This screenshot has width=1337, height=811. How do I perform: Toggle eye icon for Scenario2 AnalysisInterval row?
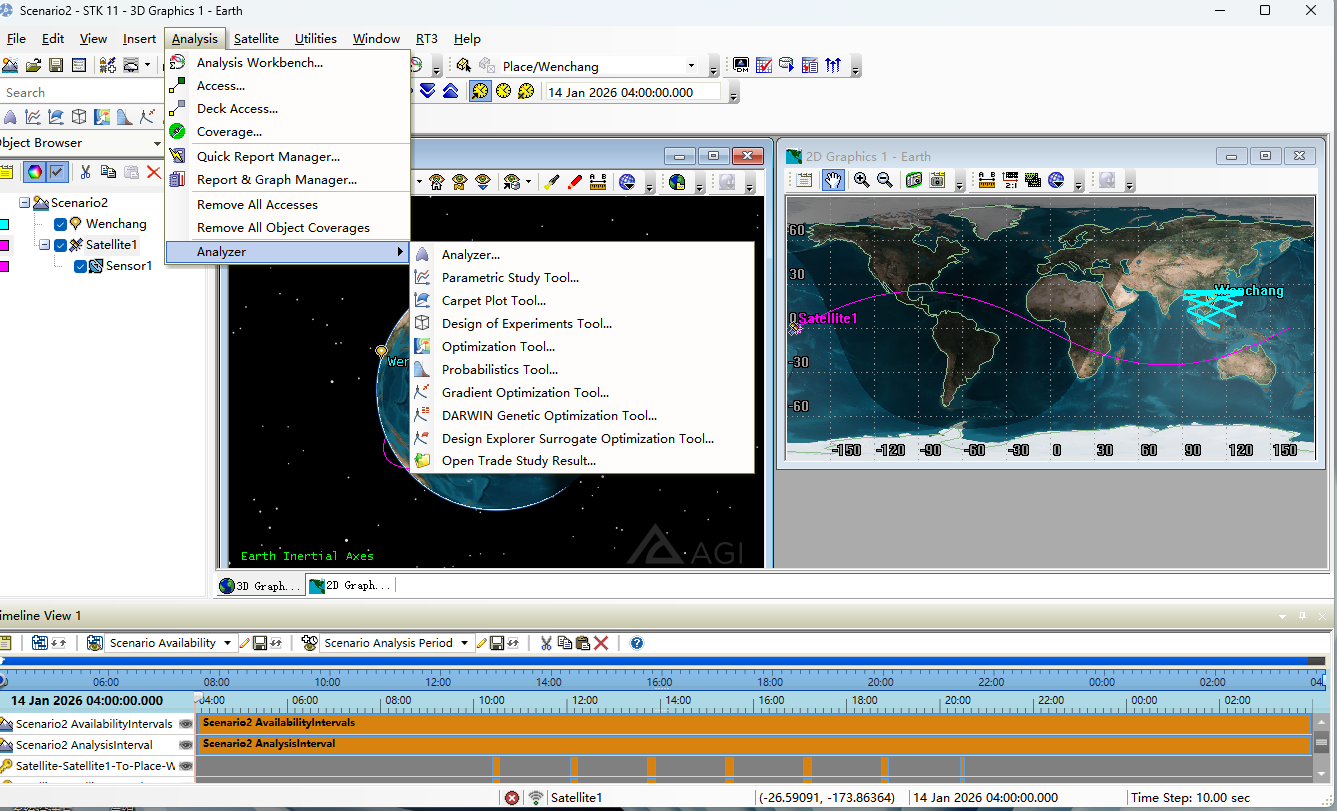[x=185, y=745]
